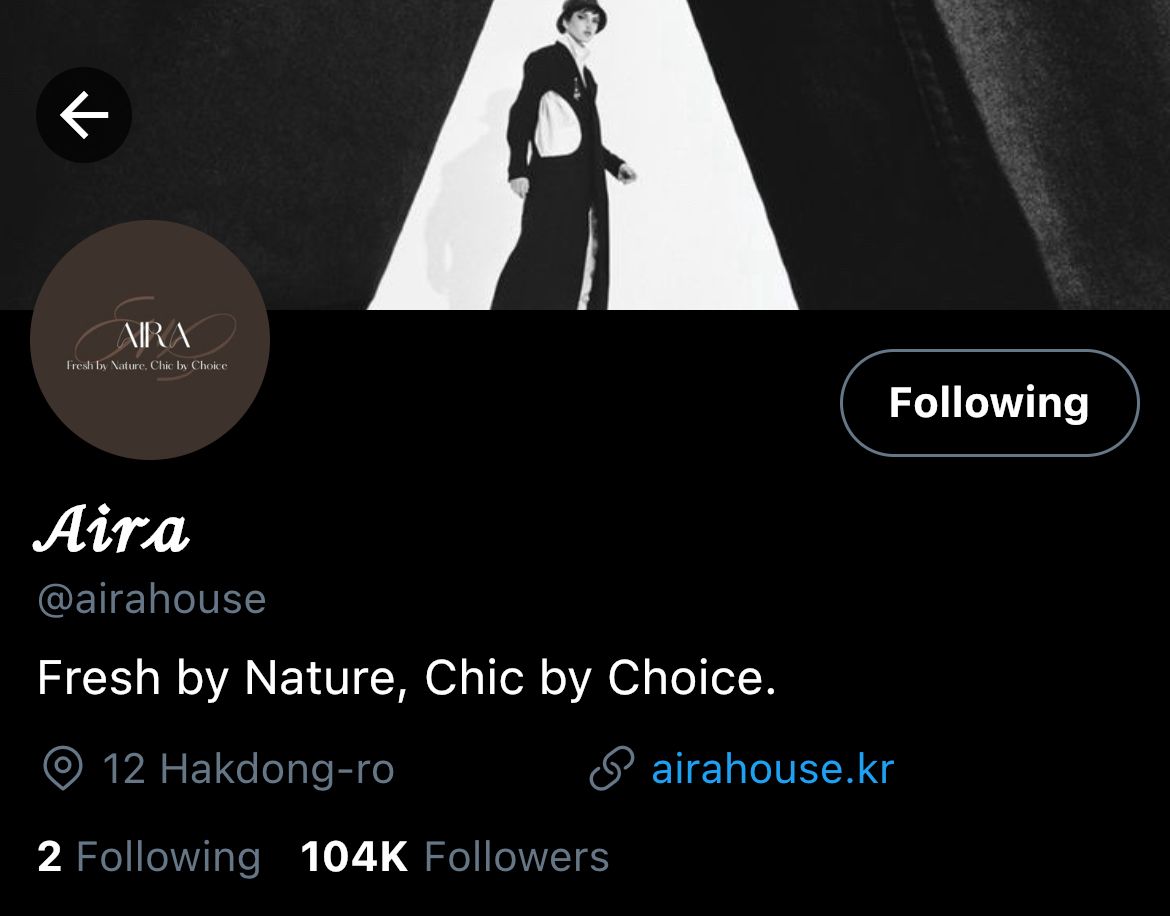Click the 104K follower count number
This screenshot has width=1170, height=916.
[x=354, y=857]
